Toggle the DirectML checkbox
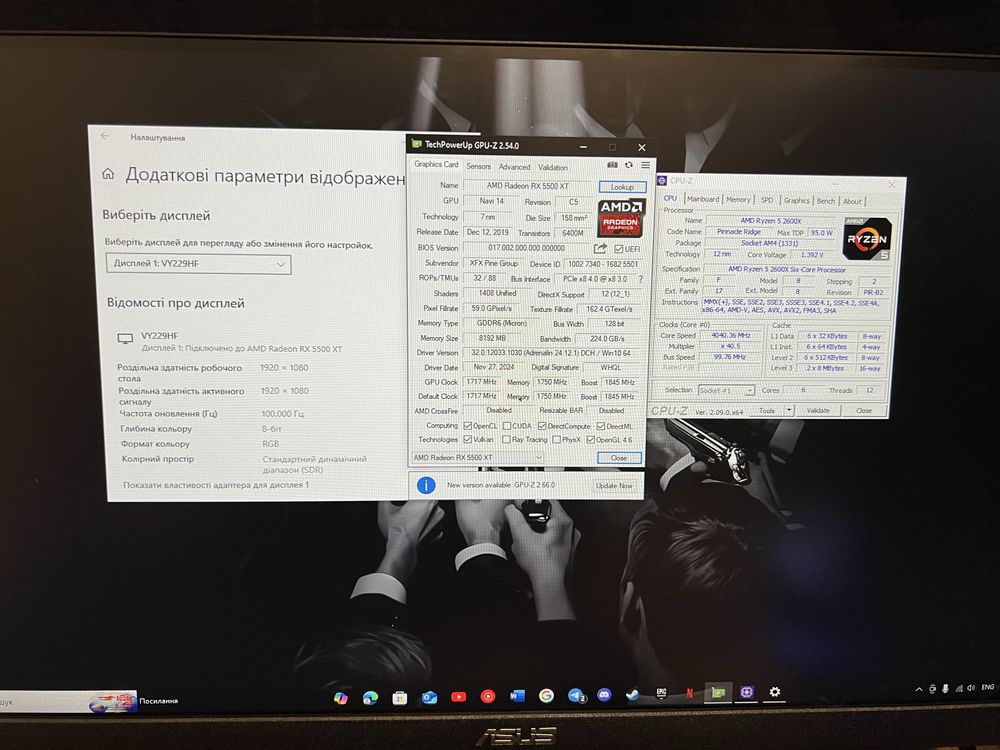Image resolution: width=1000 pixels, height=750 pixels. [x=601, y=426]
